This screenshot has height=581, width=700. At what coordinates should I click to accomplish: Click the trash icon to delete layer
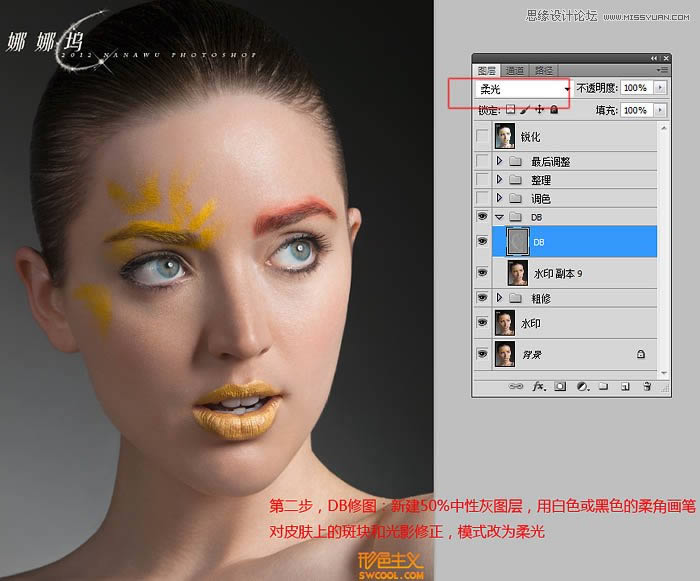[x=646, y=385]
